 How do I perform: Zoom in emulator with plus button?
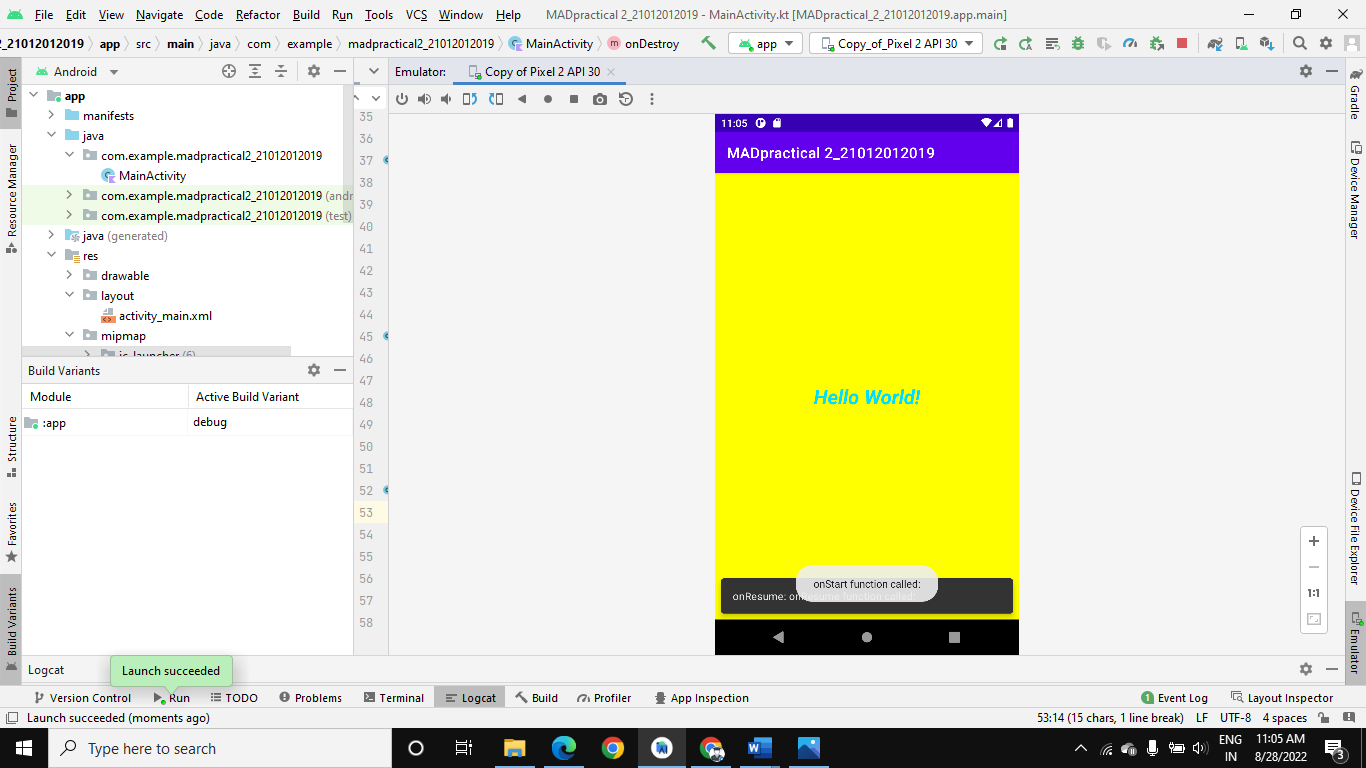(1314, 541)
